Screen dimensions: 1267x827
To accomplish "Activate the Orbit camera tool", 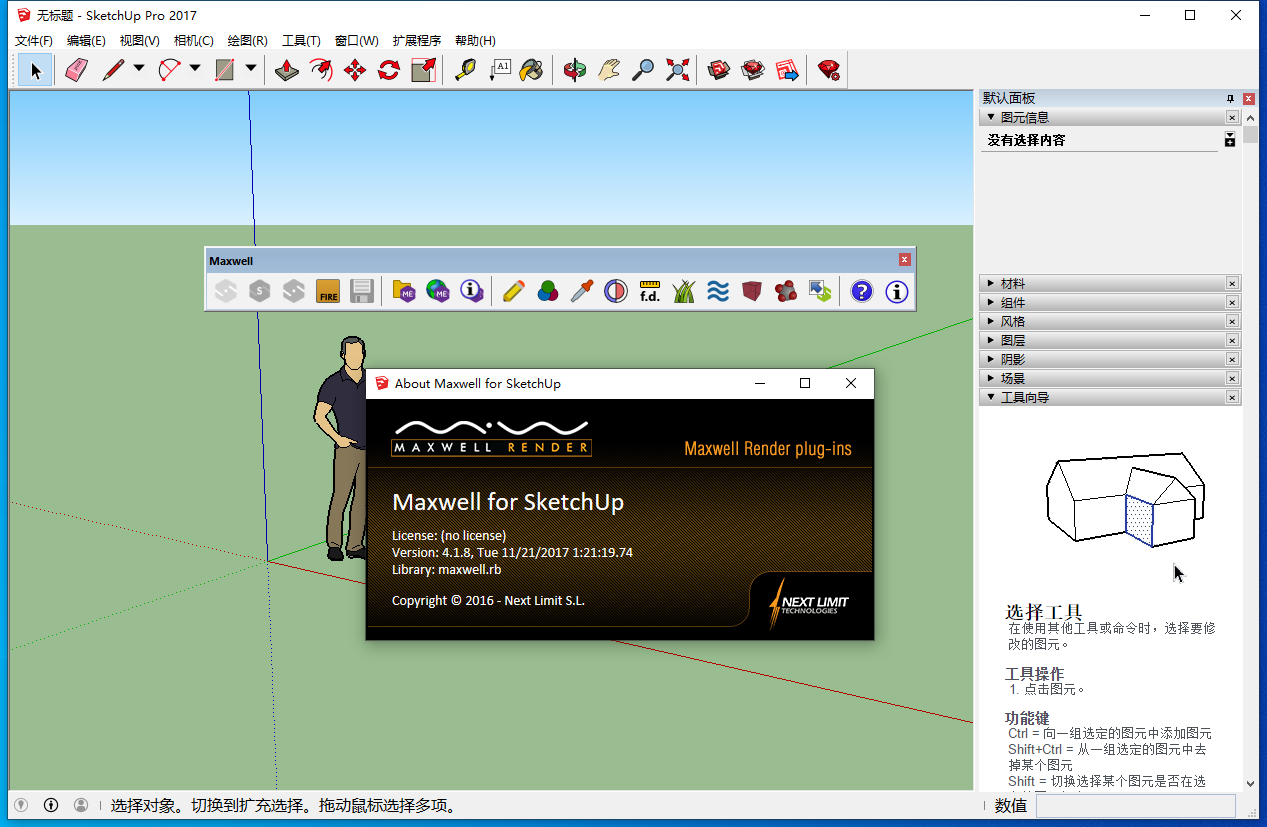I will [x=575, y=70].
